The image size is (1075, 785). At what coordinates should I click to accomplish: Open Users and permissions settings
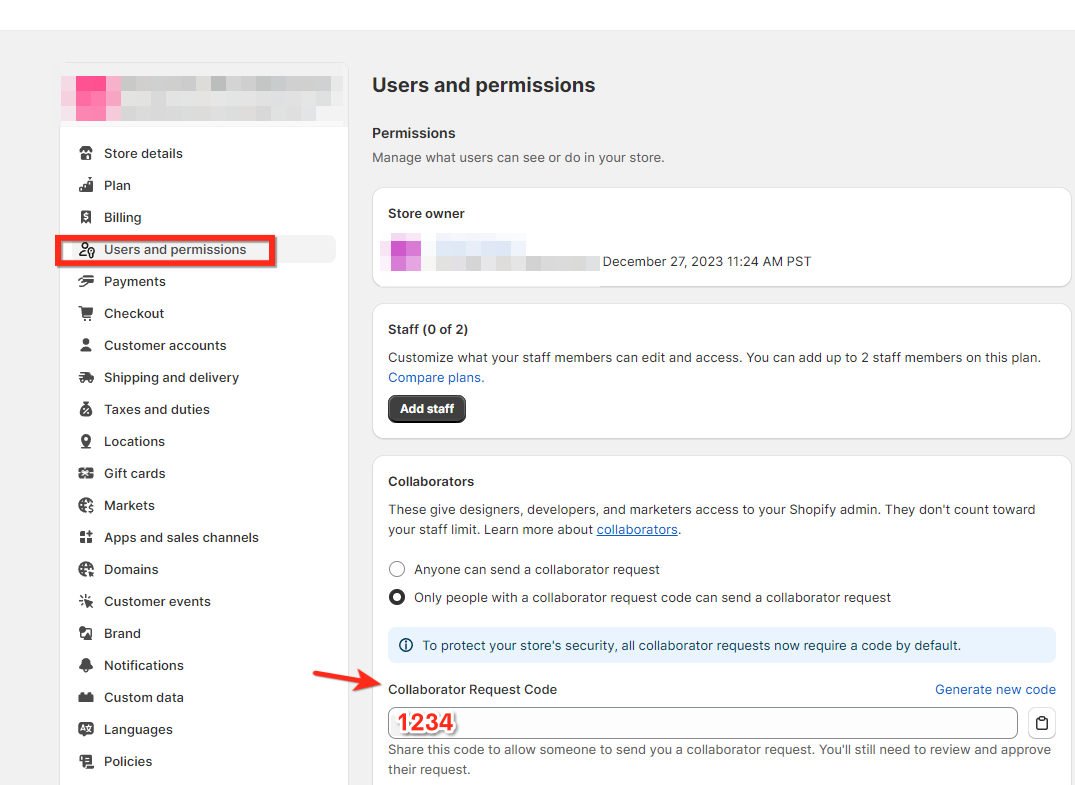[x=174, y=250]
